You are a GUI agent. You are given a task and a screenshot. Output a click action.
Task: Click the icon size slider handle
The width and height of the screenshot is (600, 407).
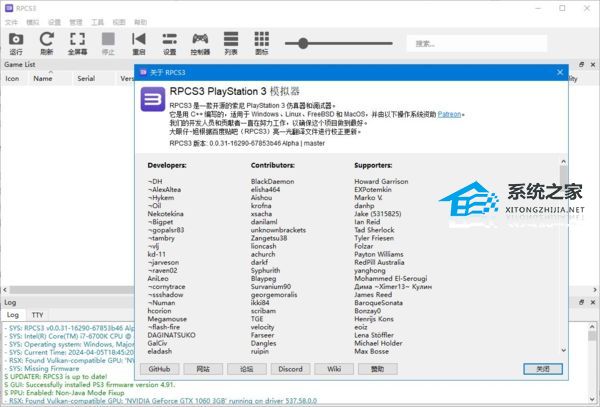click(x=304, y=43)
